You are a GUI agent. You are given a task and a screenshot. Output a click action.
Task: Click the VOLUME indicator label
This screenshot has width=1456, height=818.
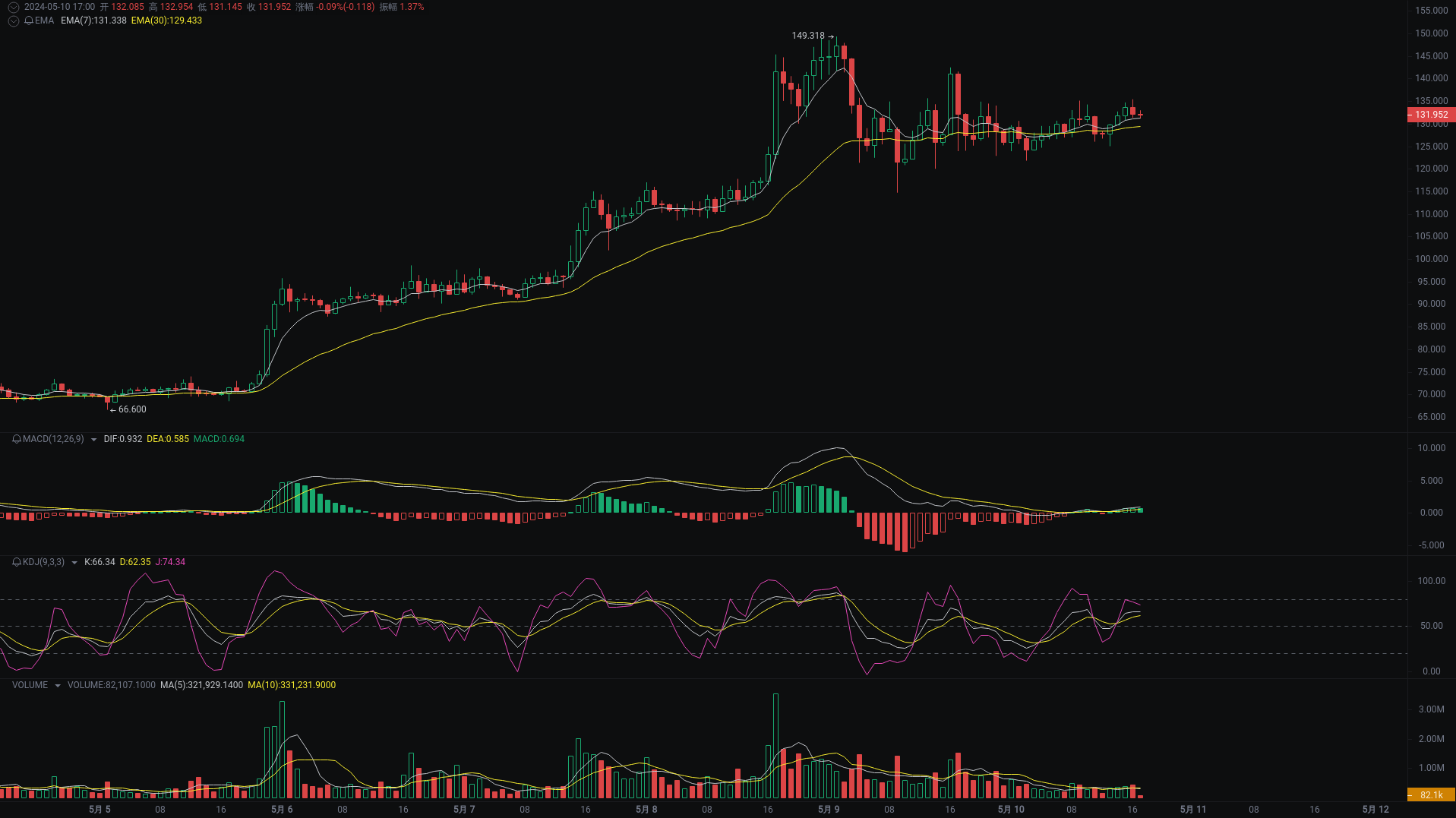pyautogui.click(x=28, y=684)
